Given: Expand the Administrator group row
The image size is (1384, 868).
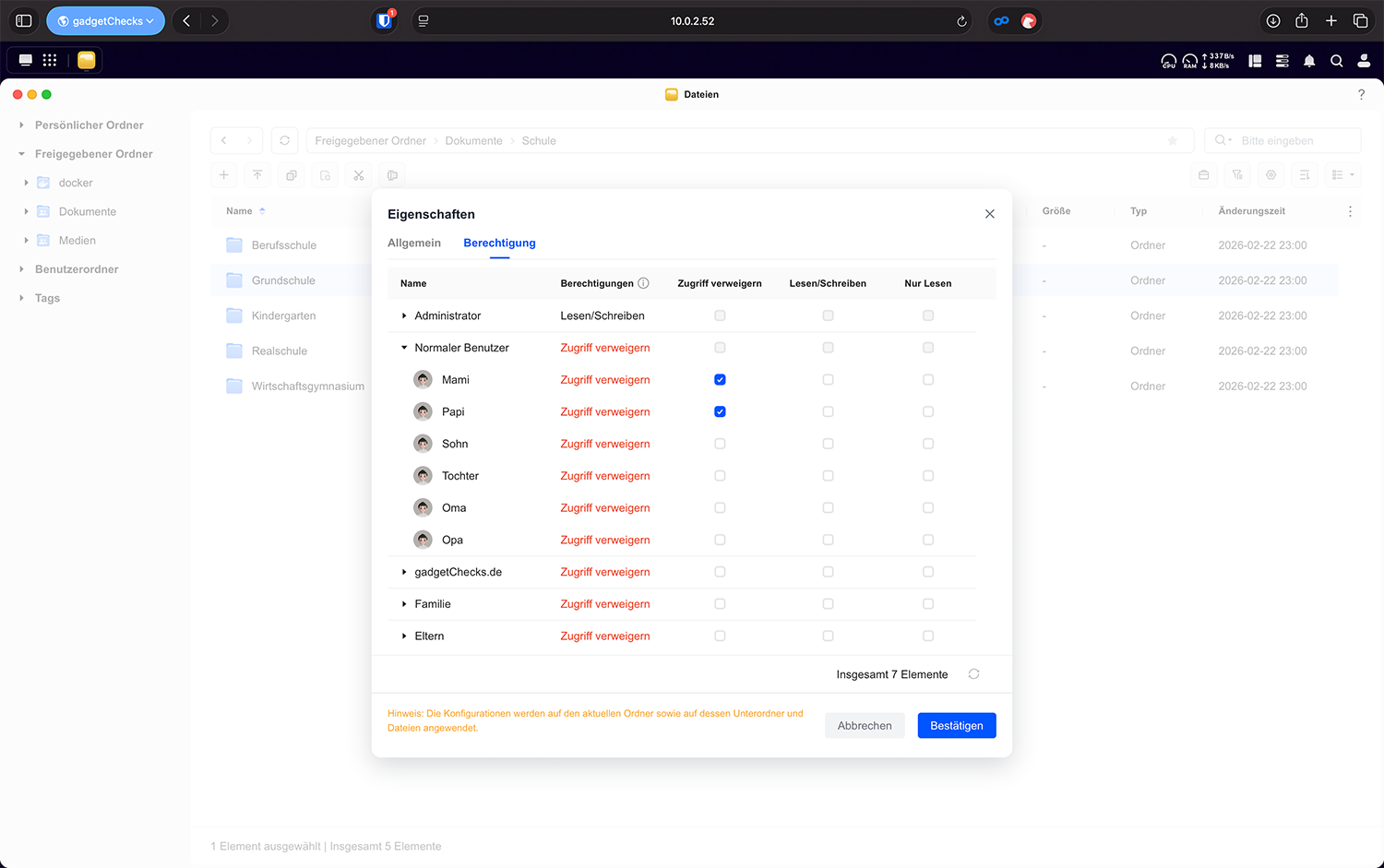Looking at the screenshot, I should click(x=404, y=315).
